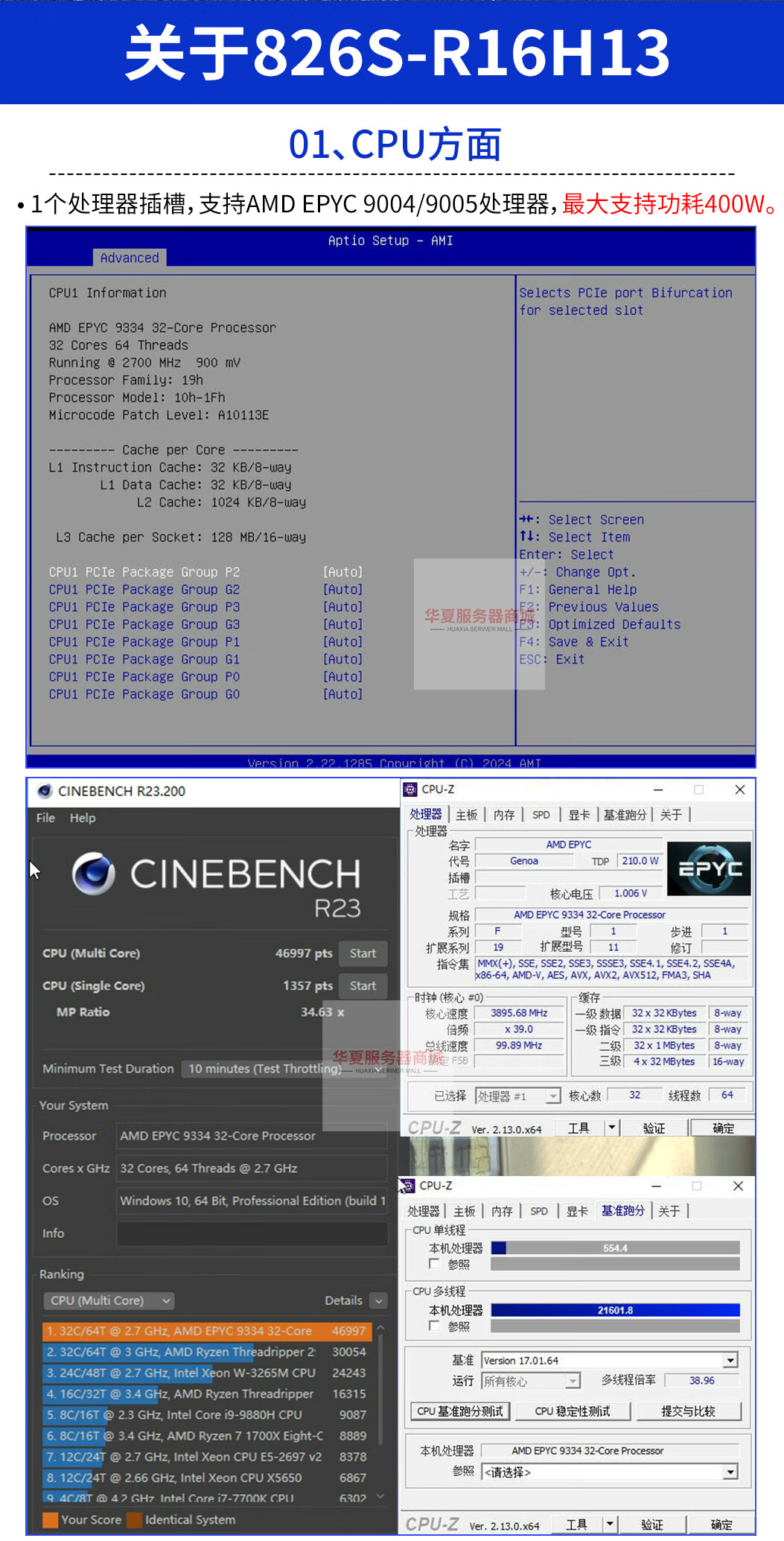Tick 参照 checkbox under CPU 多线程
The image size is (784, 1541).
point(434,1326)
